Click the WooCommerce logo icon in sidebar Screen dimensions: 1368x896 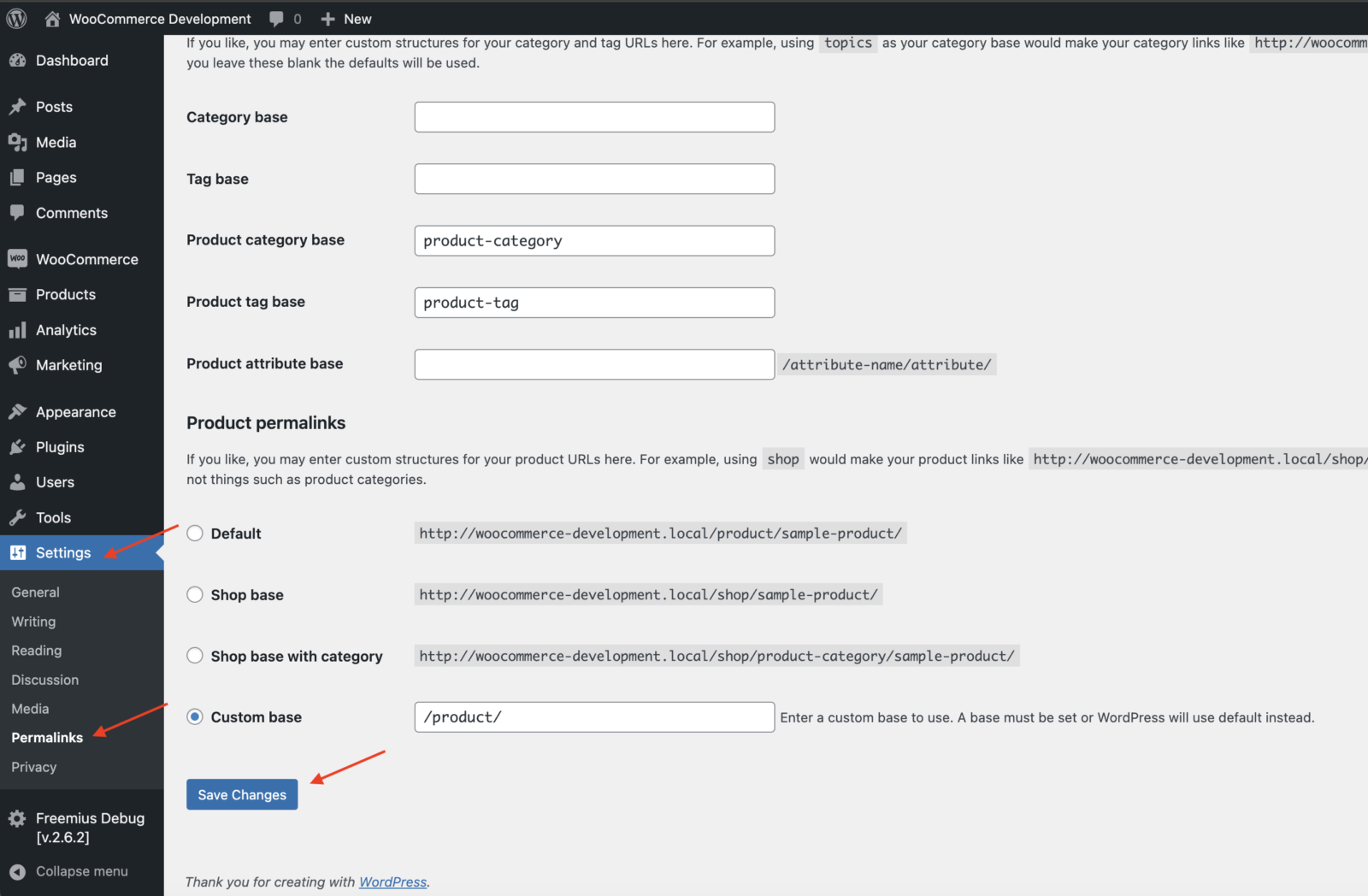coord(17,259)
